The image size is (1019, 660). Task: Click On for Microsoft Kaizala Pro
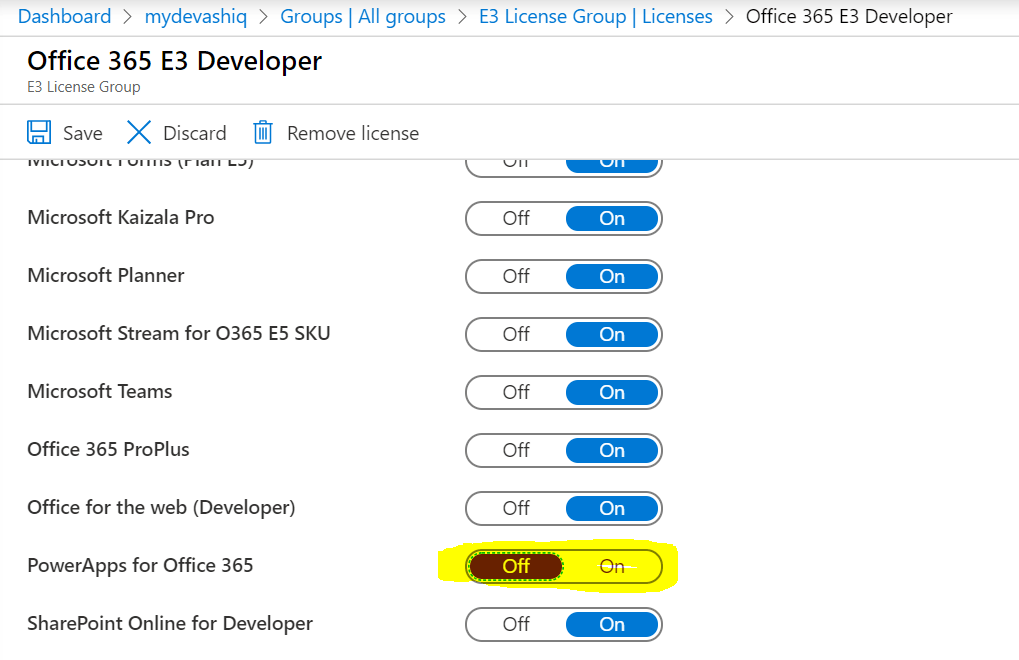click(612, 218)
